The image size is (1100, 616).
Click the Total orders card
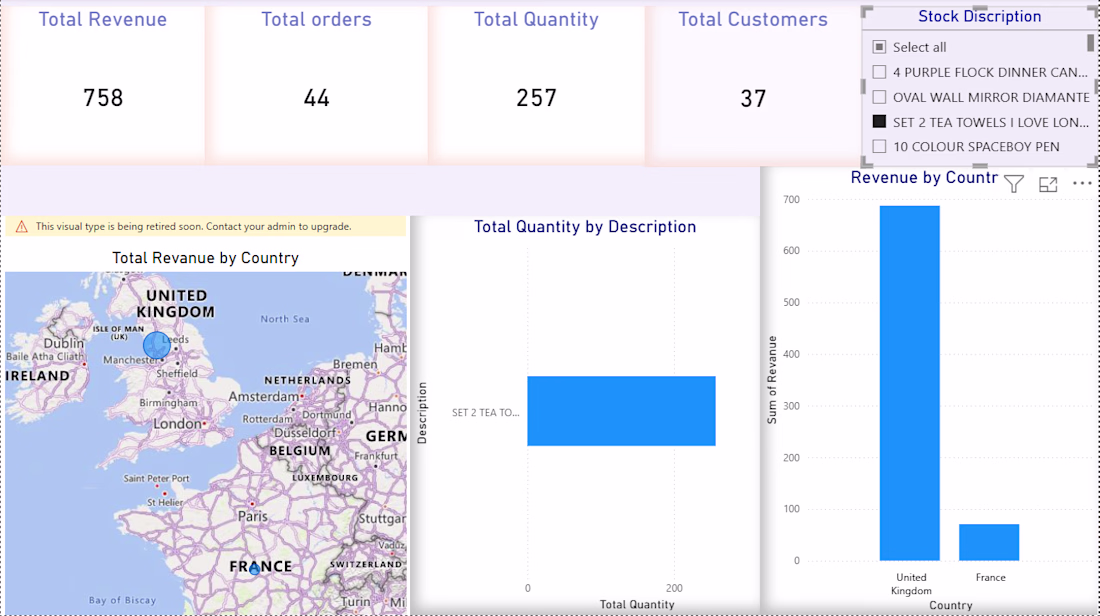pyautogui.click(x=316, y=83)
